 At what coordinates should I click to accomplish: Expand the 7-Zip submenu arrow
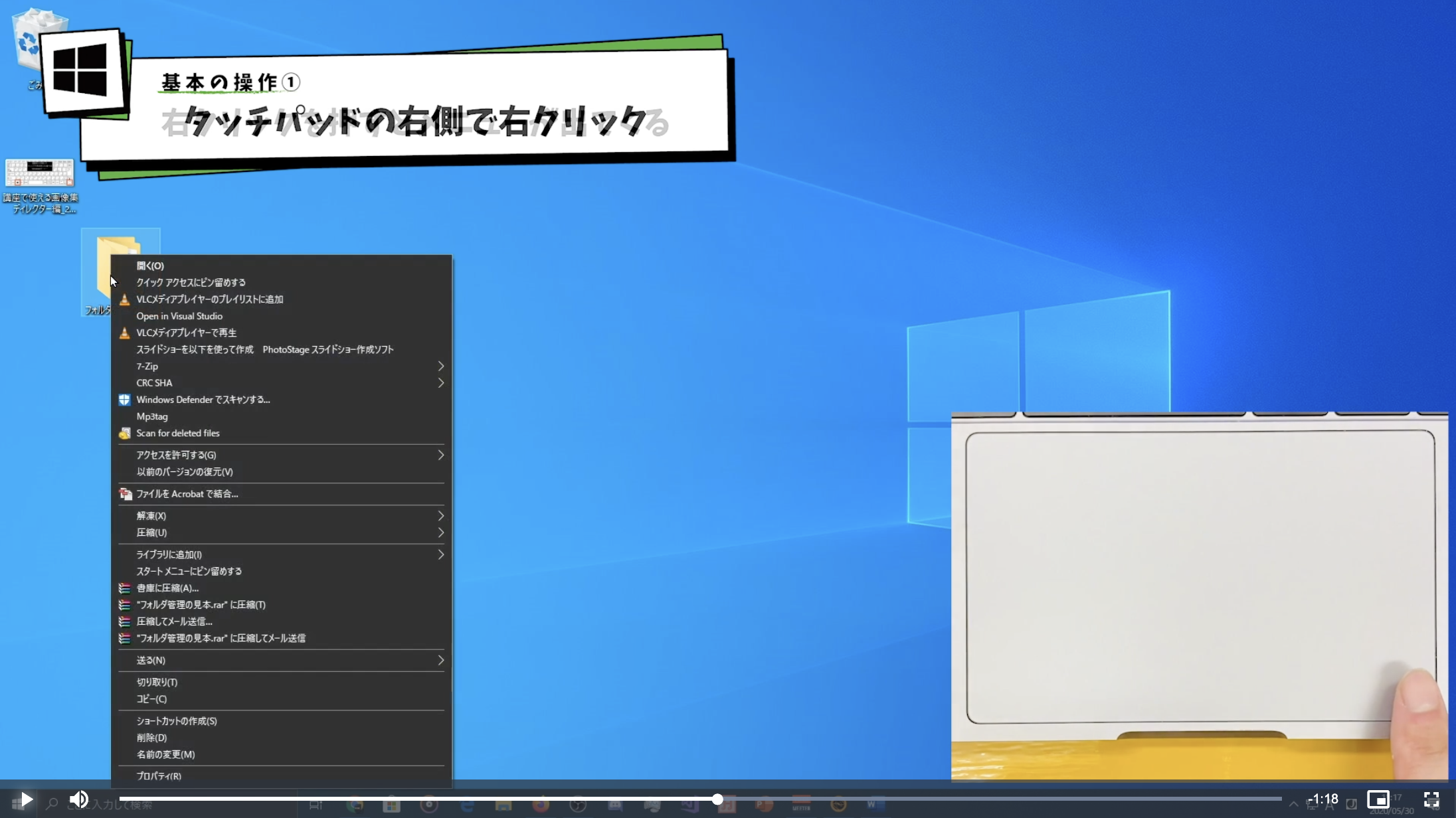point(440,366)
